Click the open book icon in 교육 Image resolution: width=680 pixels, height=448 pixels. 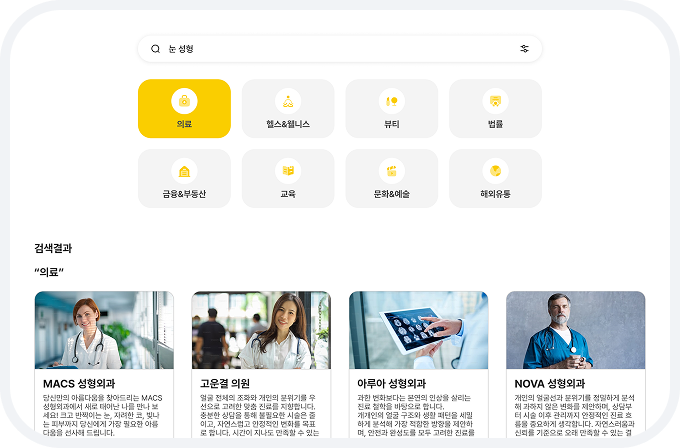coord(288,171)
